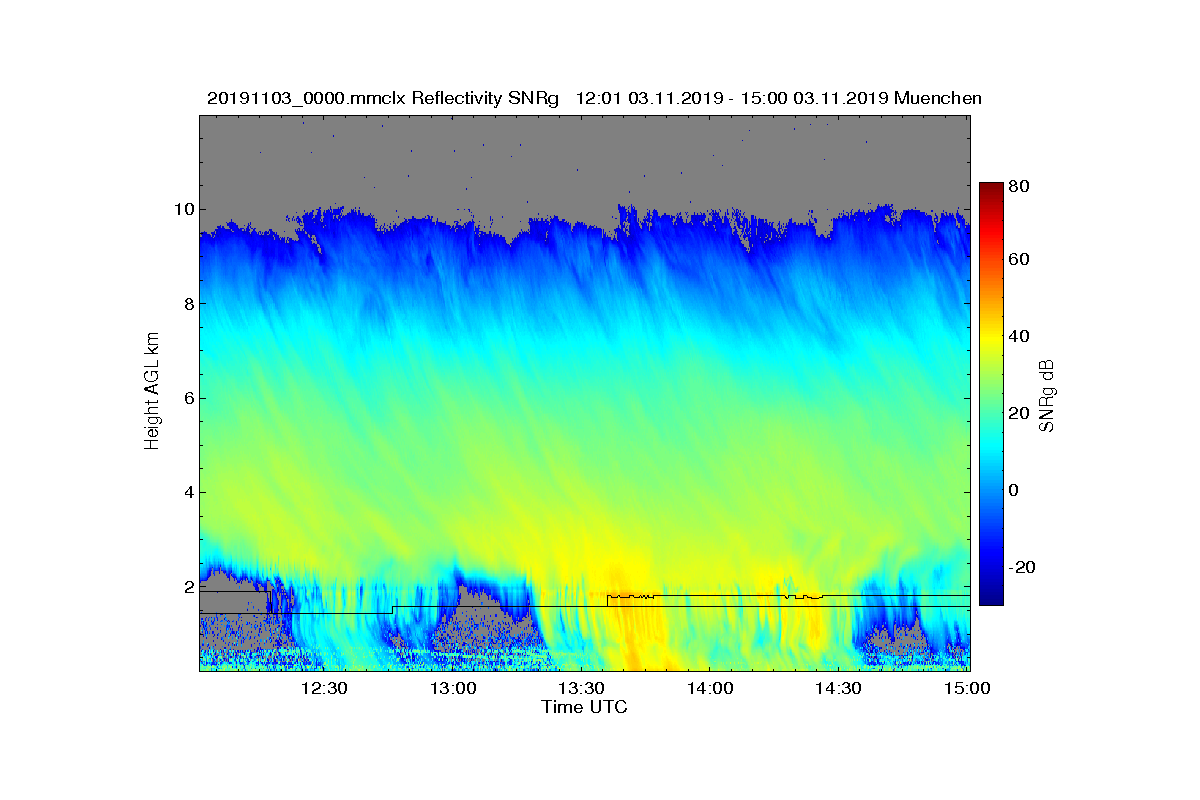Click the '20' colorbar tick label
The height and width of the screenshot is (800, 1200).
click(1021, 413)
